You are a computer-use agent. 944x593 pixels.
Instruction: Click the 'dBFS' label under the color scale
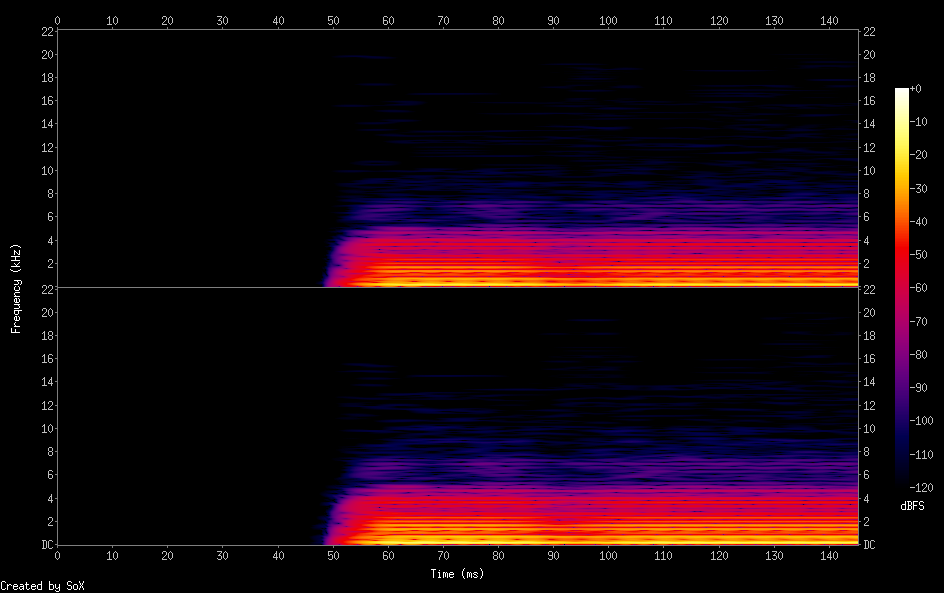(x=912, y=506)
